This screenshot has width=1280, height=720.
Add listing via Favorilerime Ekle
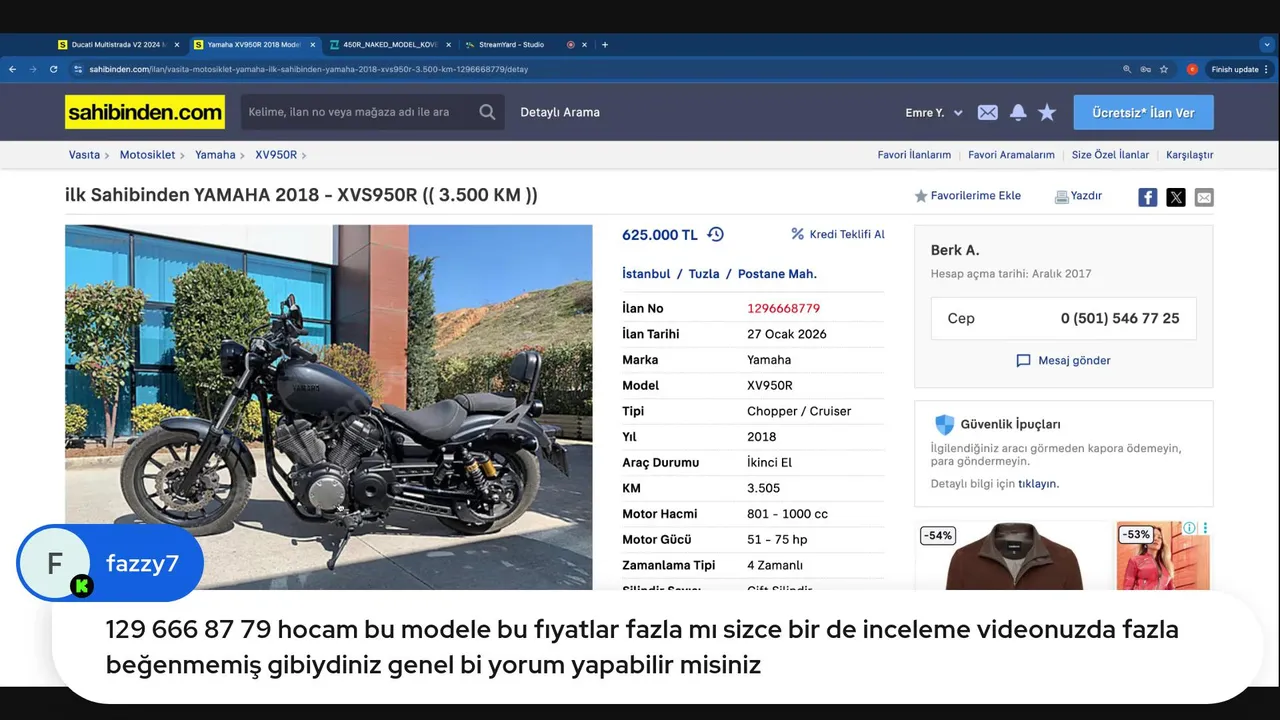tap(967, 196)
